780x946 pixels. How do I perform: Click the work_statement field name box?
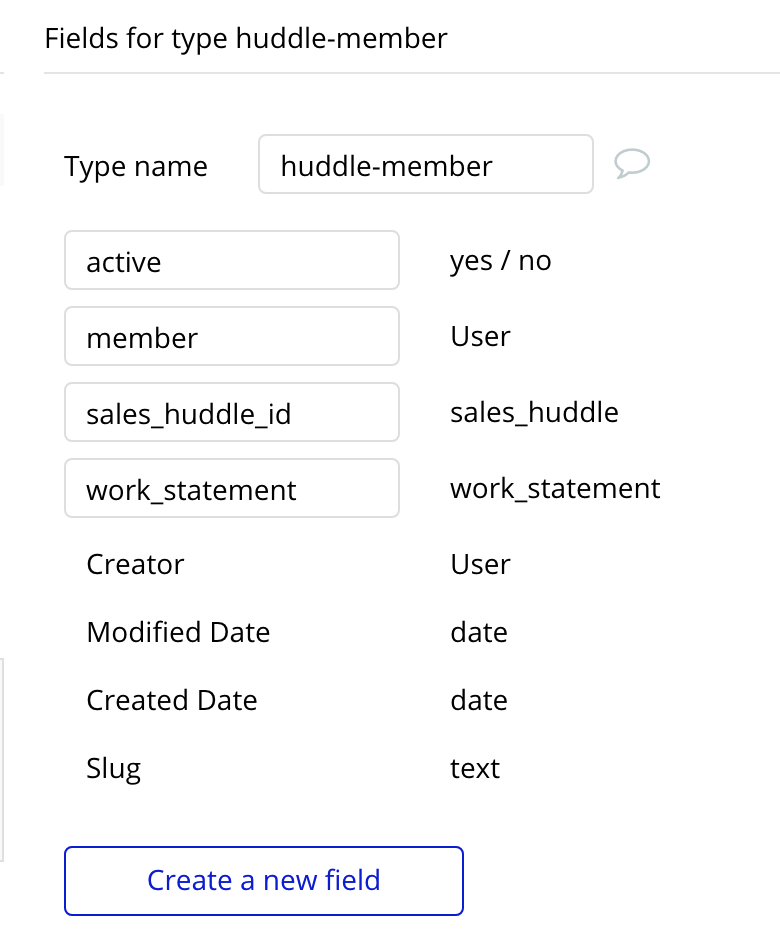click(x=232, y=489)
